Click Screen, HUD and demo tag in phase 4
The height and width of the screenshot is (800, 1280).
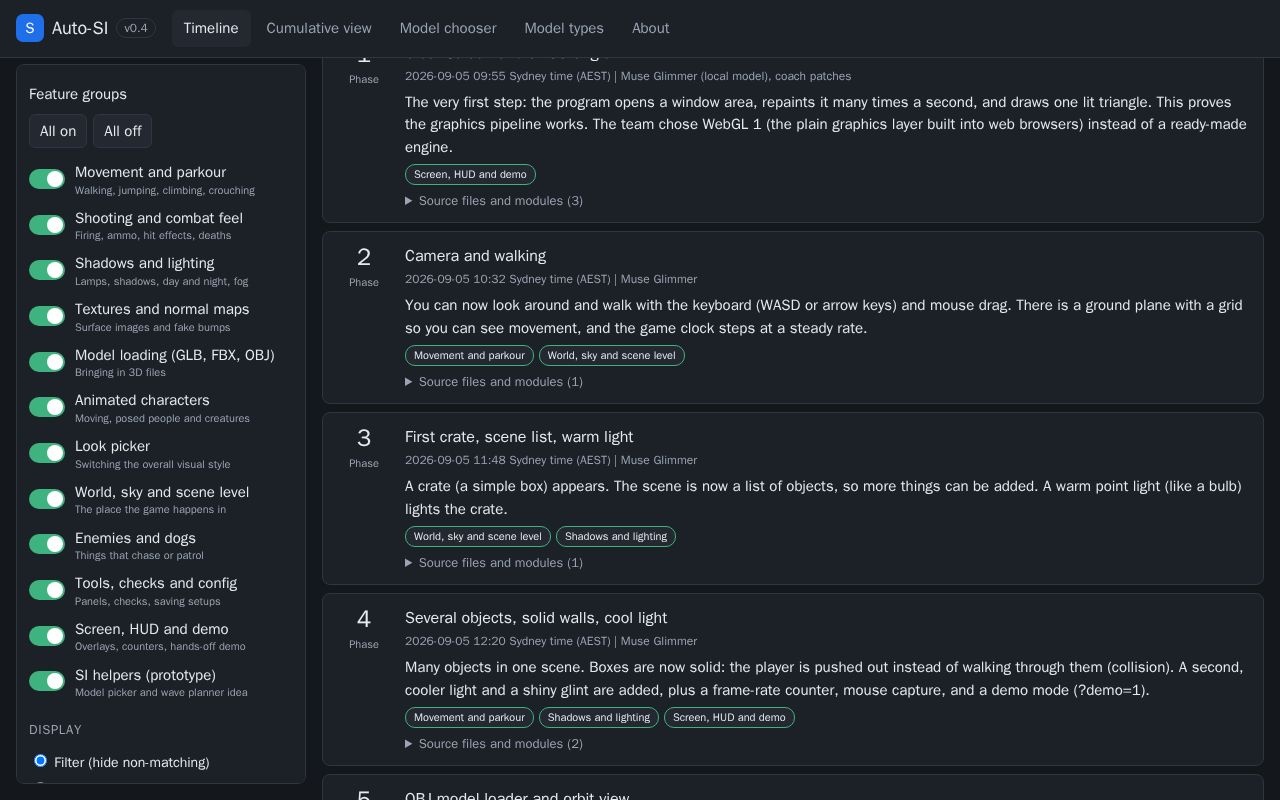click(x=729, y=717)
